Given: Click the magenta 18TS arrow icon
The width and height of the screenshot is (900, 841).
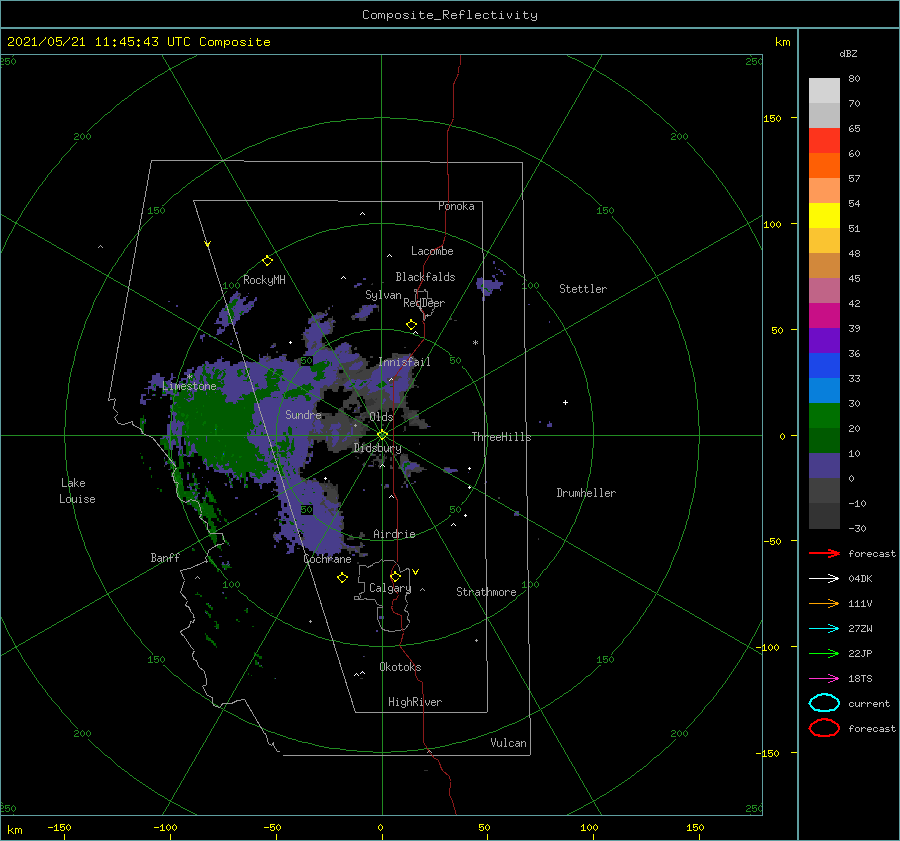Looking at the screenshot, I should pyautogui.click(x=824, y=679).
